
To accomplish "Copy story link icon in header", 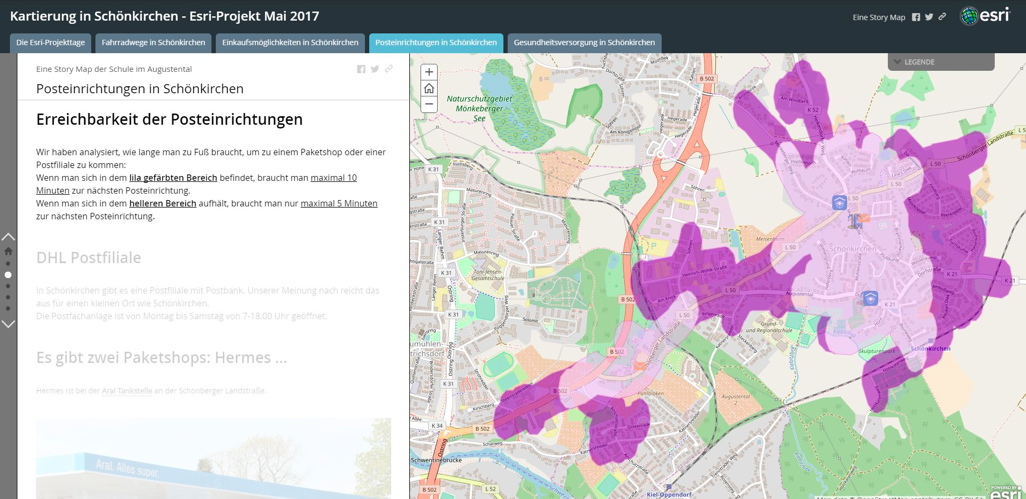I will [x=942, y=17].
